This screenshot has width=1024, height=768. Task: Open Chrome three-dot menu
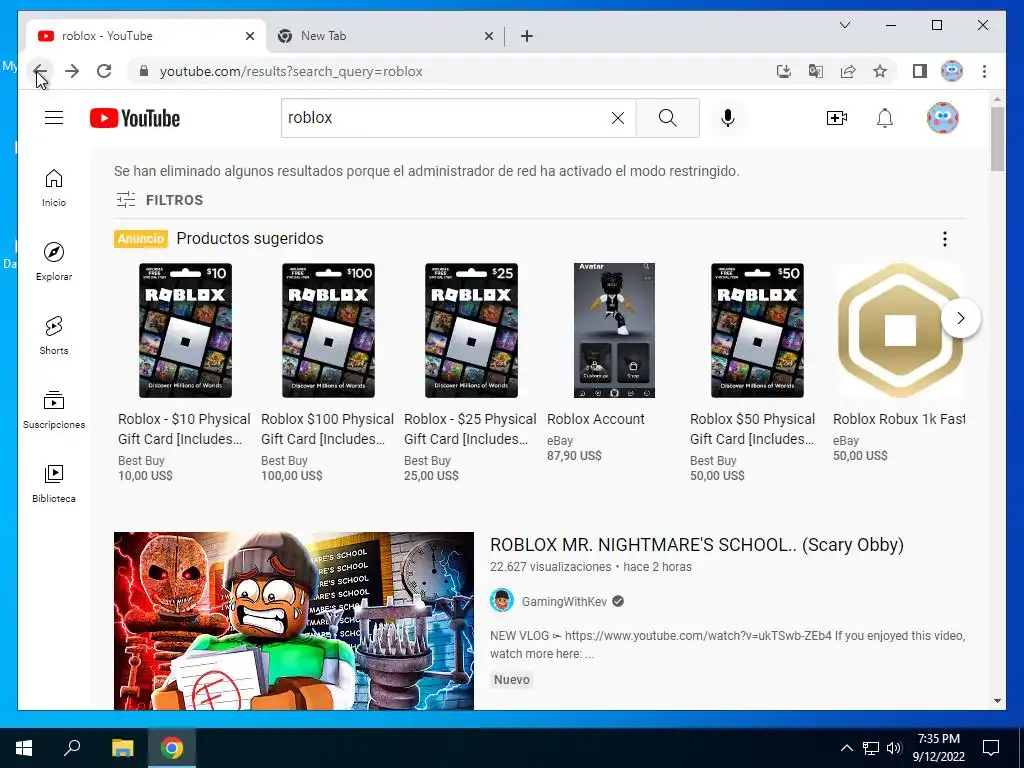[984, 71]
